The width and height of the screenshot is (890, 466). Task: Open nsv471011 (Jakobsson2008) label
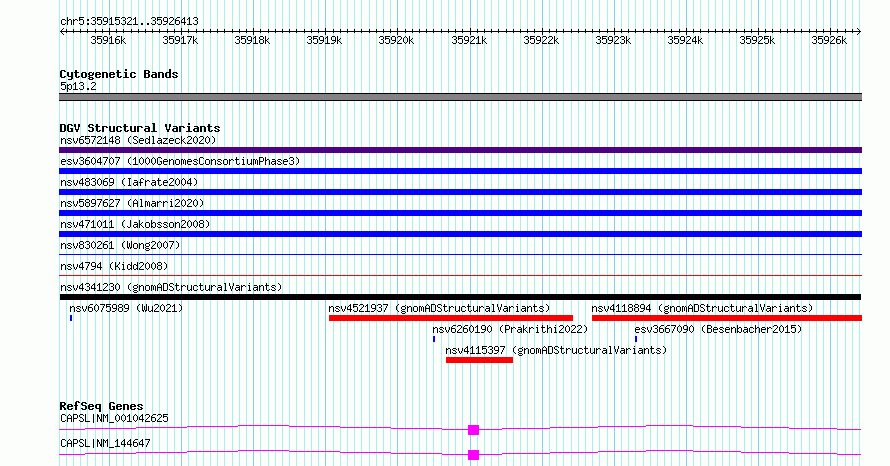click(x=135, y=224)
